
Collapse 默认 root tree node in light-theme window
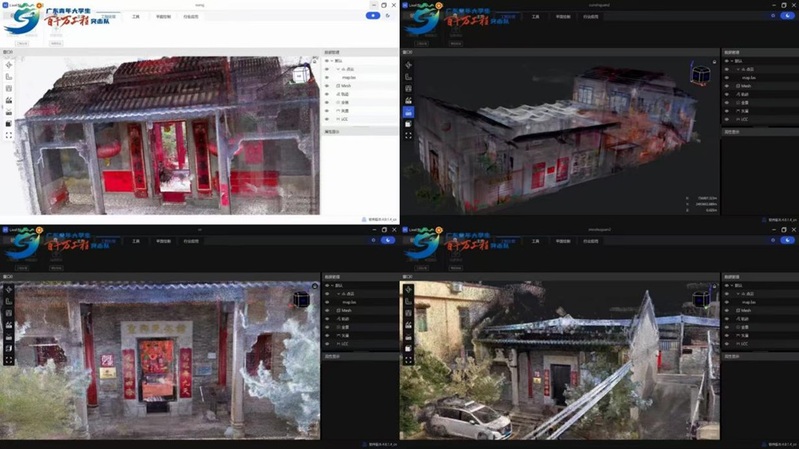coord(332,61)
